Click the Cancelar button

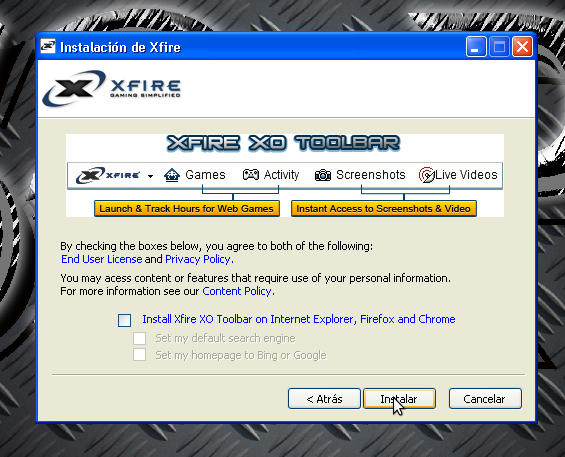pyautogui.click(x=485, y=399)
